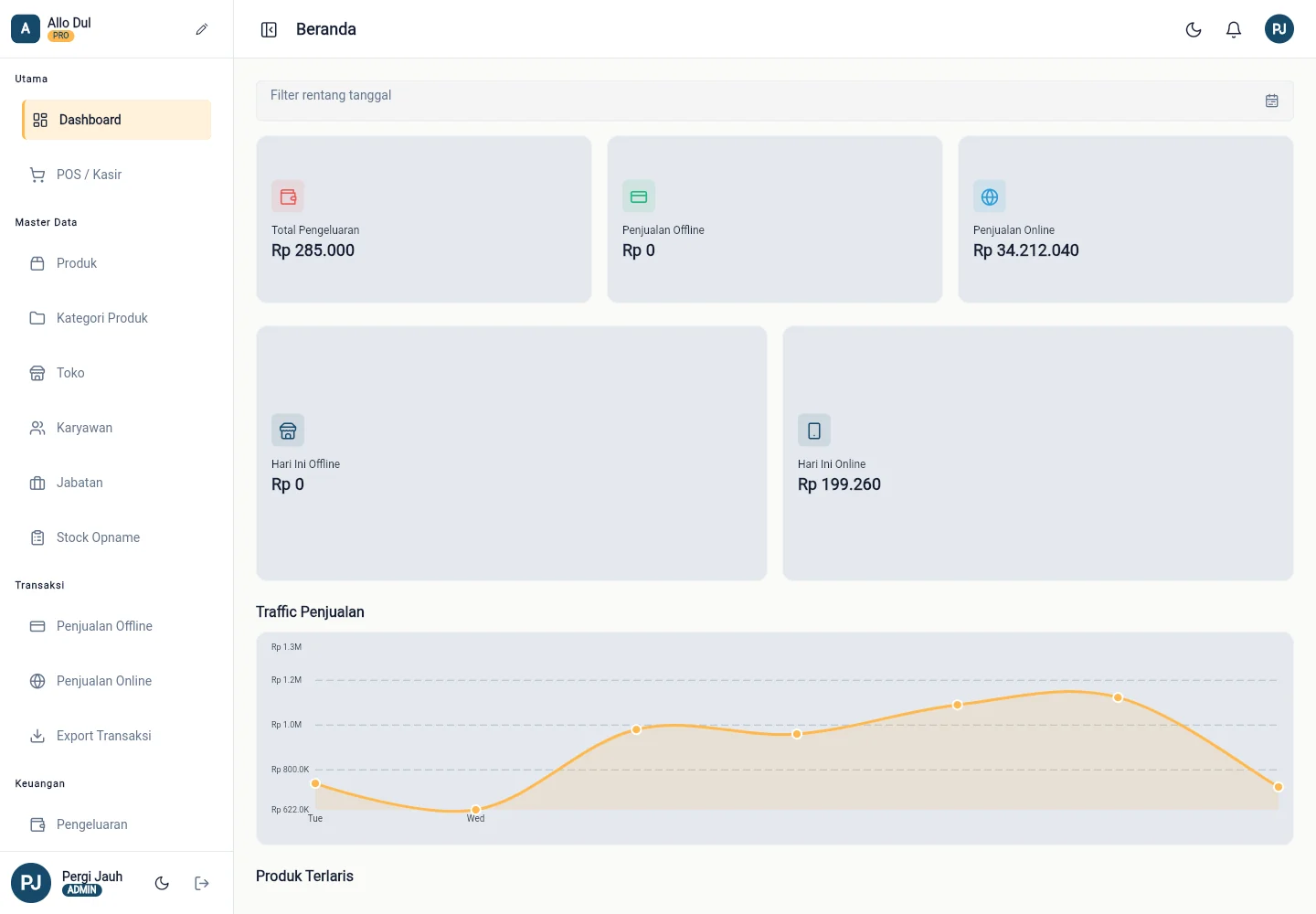The width and height of the screenshot is (1316, 914).
Task: Open Pengeluaran under Keuangan
Action: pyautogui.click(x=117, y=824)
